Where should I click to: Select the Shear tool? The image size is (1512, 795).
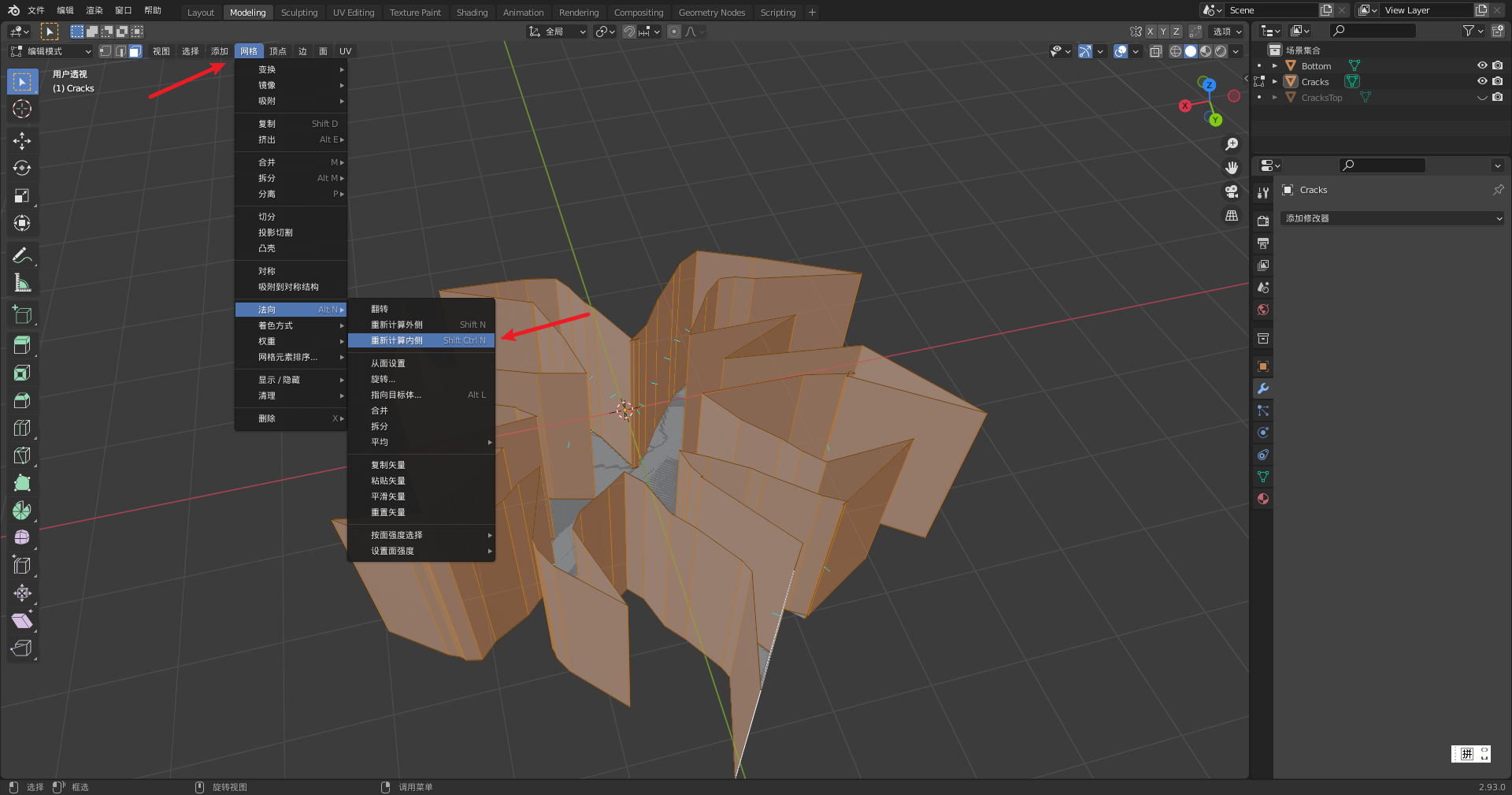coord(22,621)
